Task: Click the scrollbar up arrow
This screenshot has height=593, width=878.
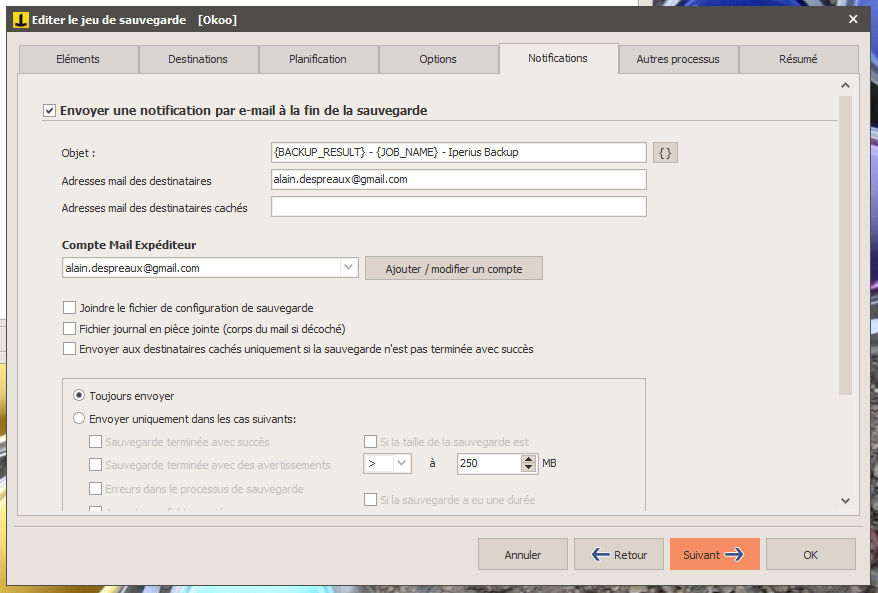Action: [x=845, y=85]
